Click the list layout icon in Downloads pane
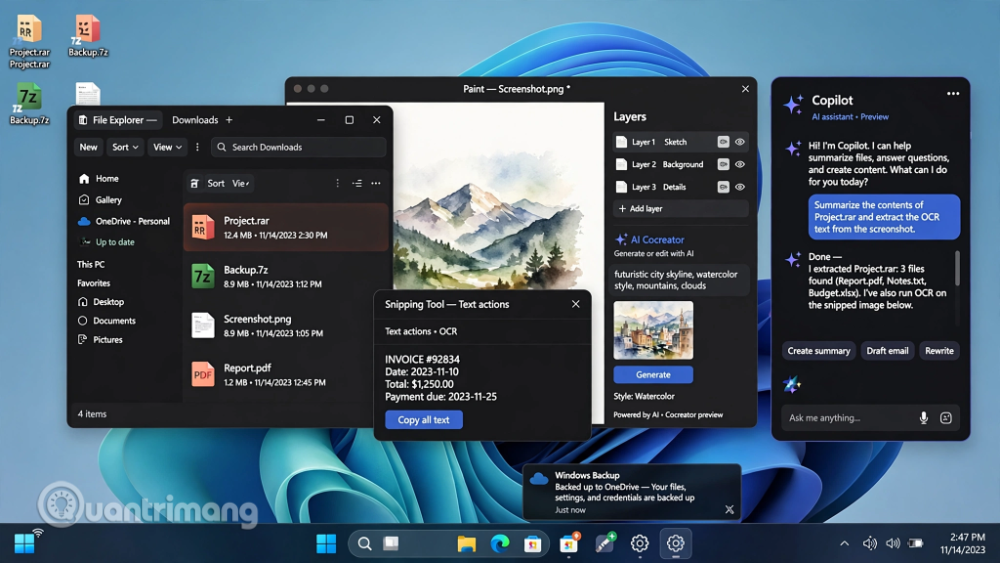This screenshot has width=1000, height=563. tap(357, 184)
